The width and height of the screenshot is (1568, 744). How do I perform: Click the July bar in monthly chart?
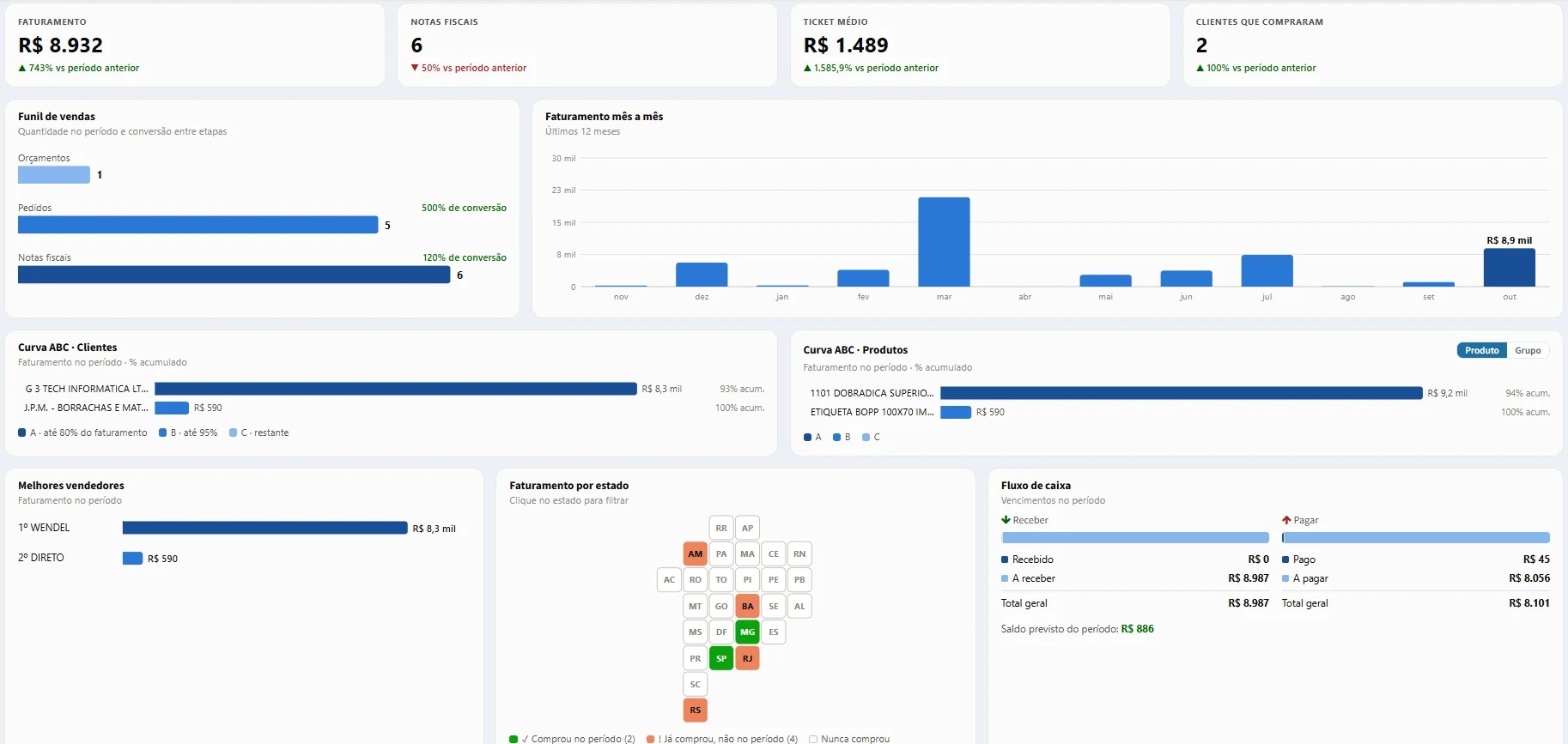pos(1267,270)
